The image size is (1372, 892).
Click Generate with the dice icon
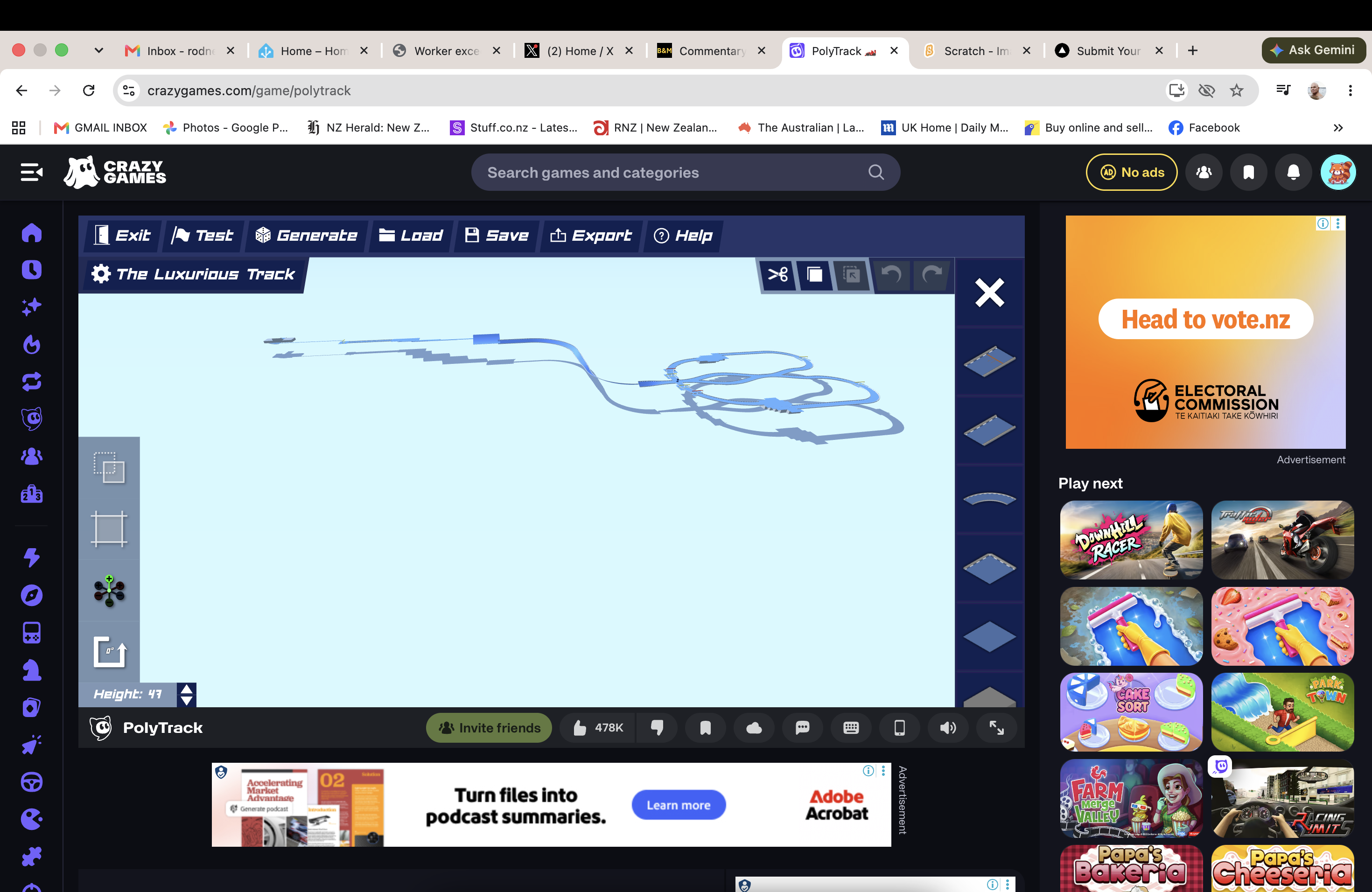306,235
